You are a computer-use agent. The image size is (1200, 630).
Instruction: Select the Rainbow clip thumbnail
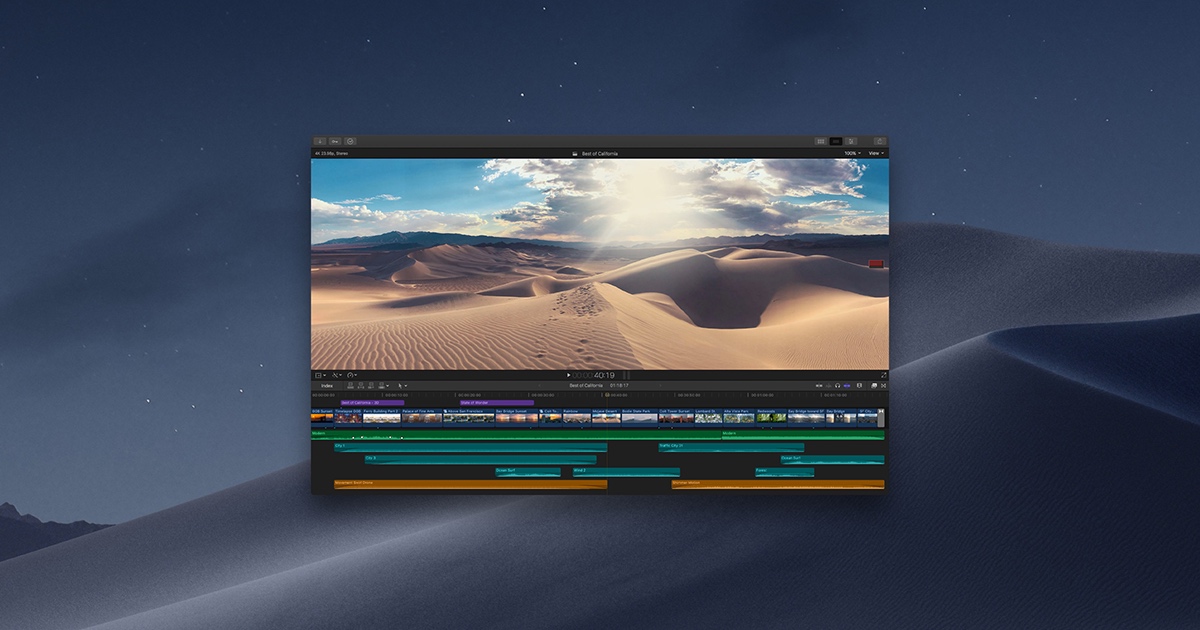tap(577, 416)
